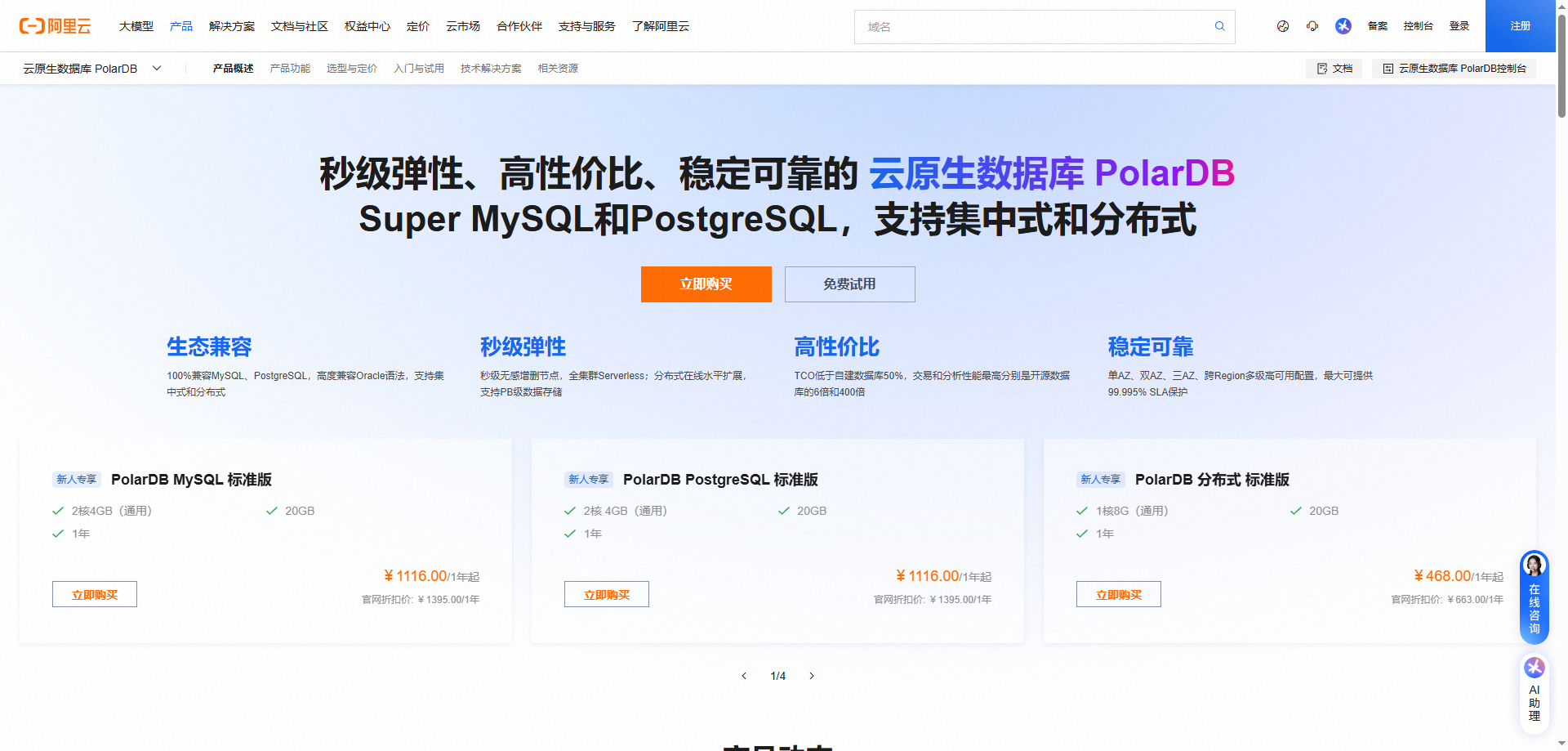Click 新人专享 tag on MySQL card

(x=76, y=480)
